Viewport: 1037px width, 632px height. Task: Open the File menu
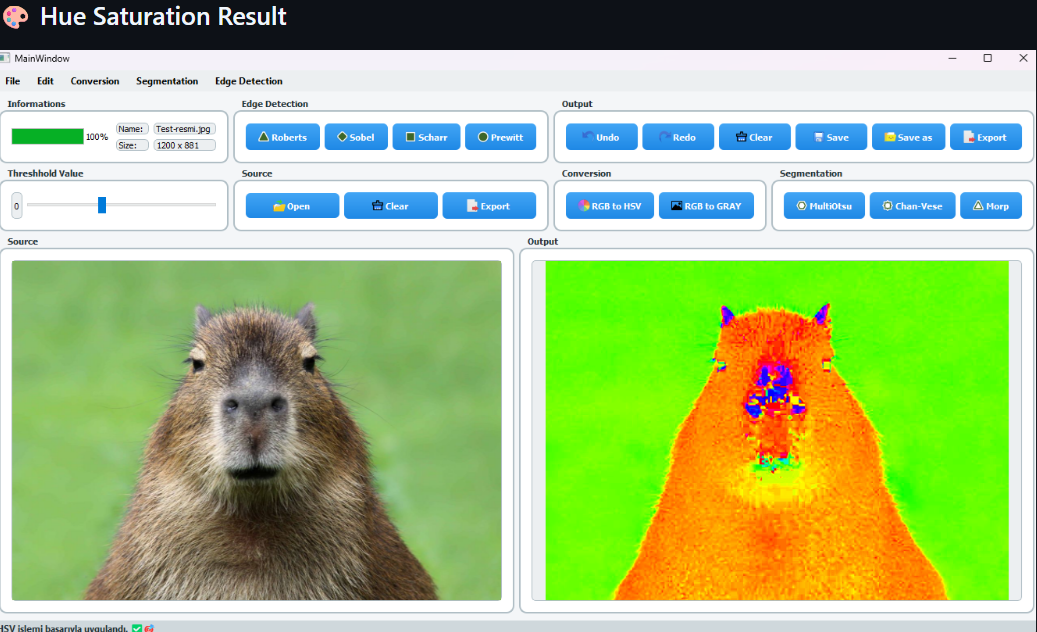coord(12,81)
